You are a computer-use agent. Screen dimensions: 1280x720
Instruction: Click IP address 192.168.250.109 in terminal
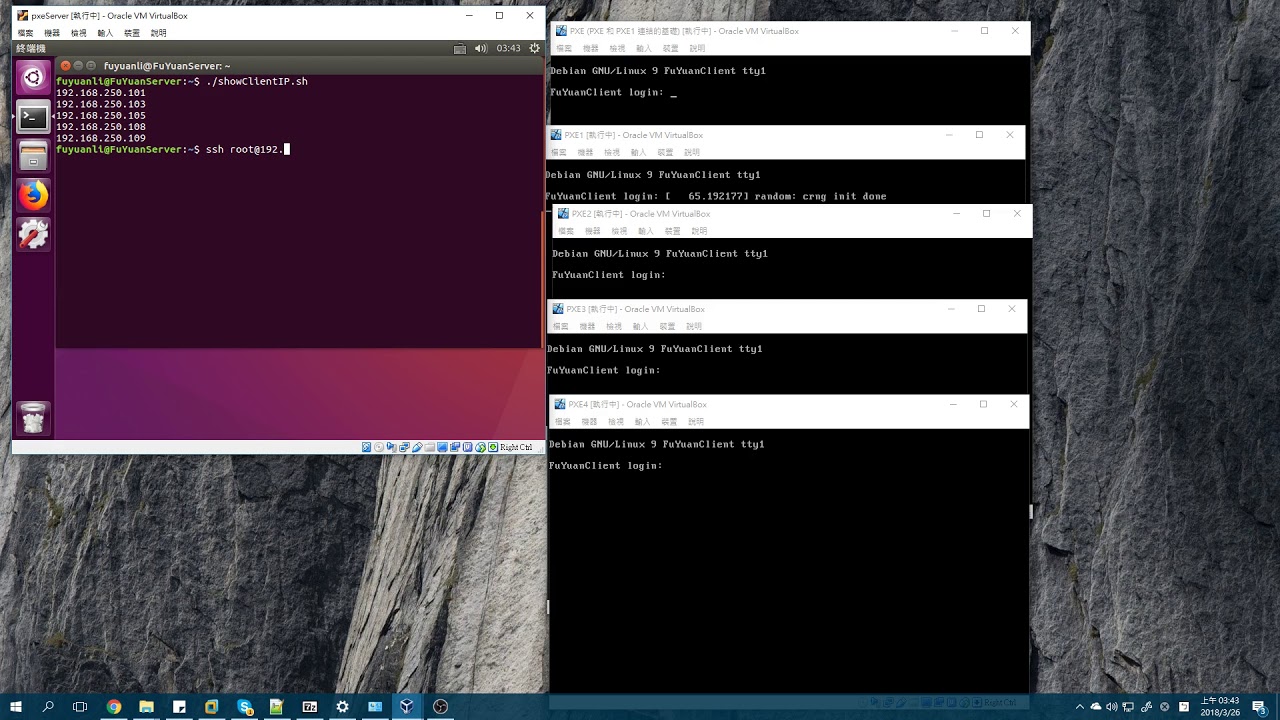(101, 138)
